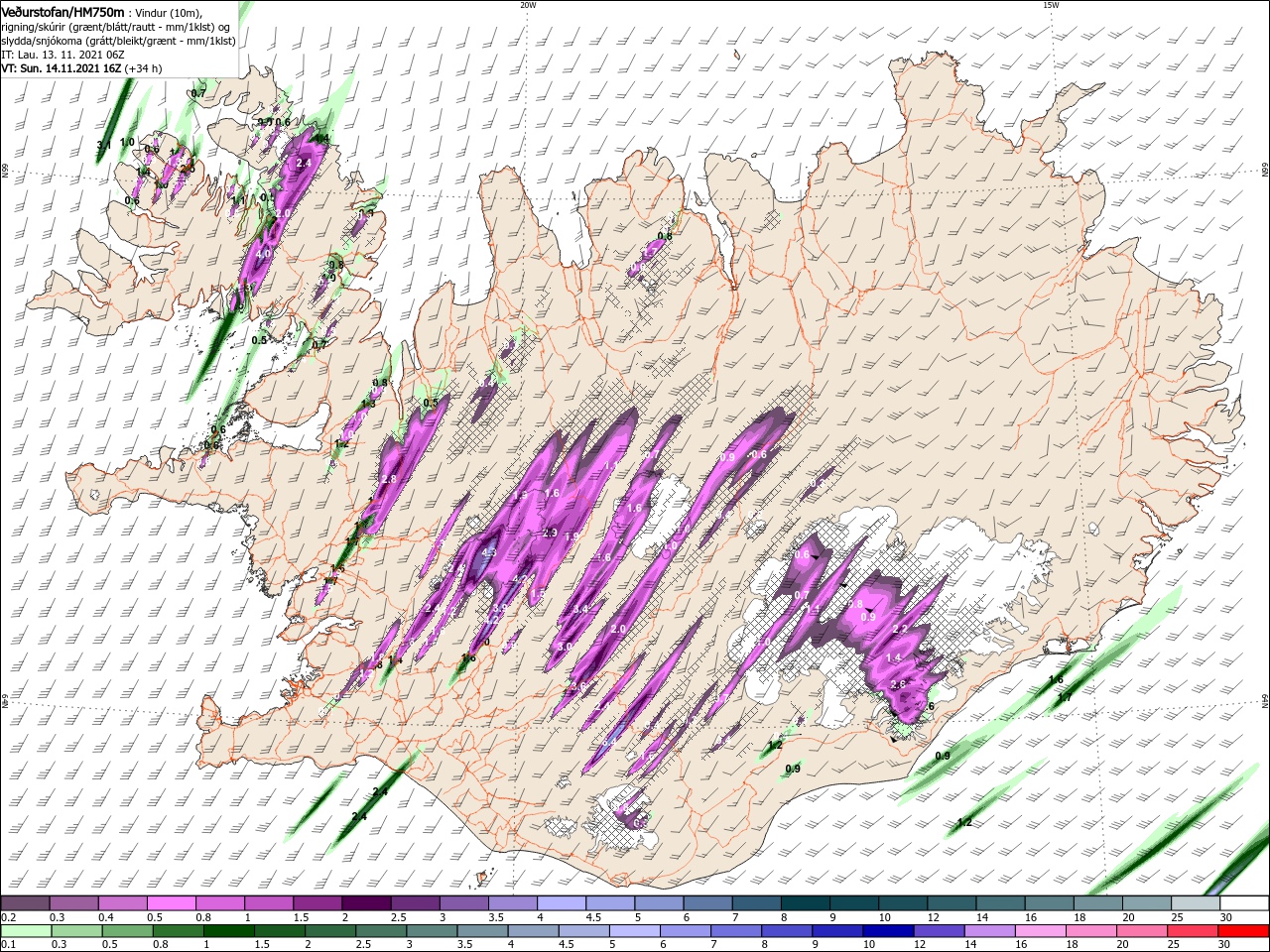
Task: Select light pink lower legend swatch 16
Action: (x=1040, y=931)
